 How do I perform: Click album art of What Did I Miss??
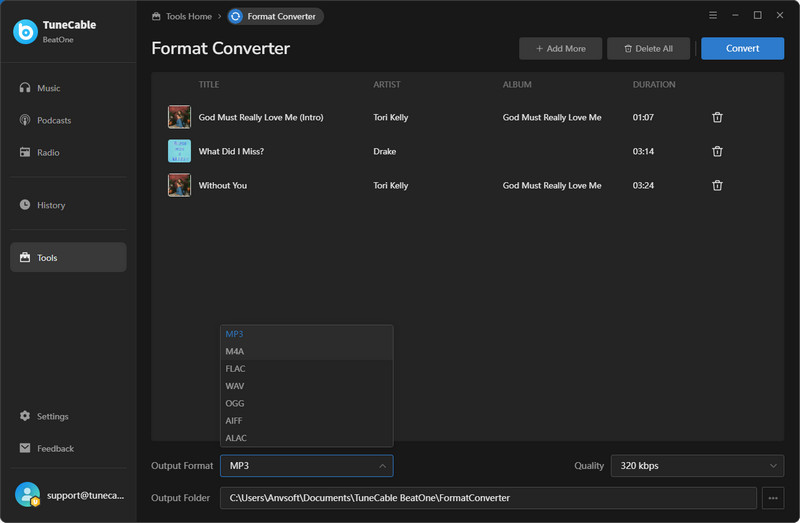click(x=179, y=151)
